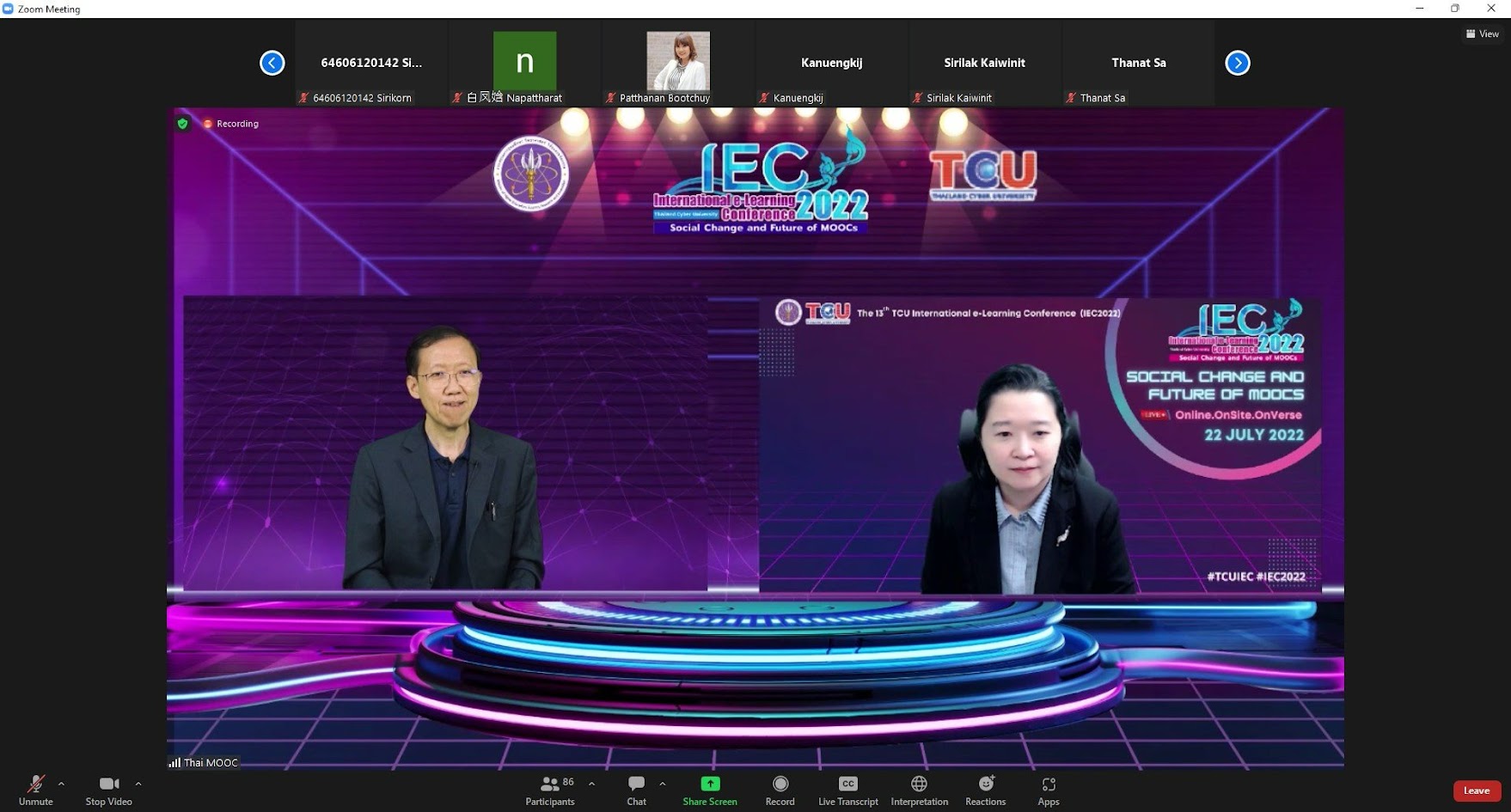Open the Chat panel
Image resolution: width=1511 pixels, height=812 pixels.
click(x=636, y=790)
